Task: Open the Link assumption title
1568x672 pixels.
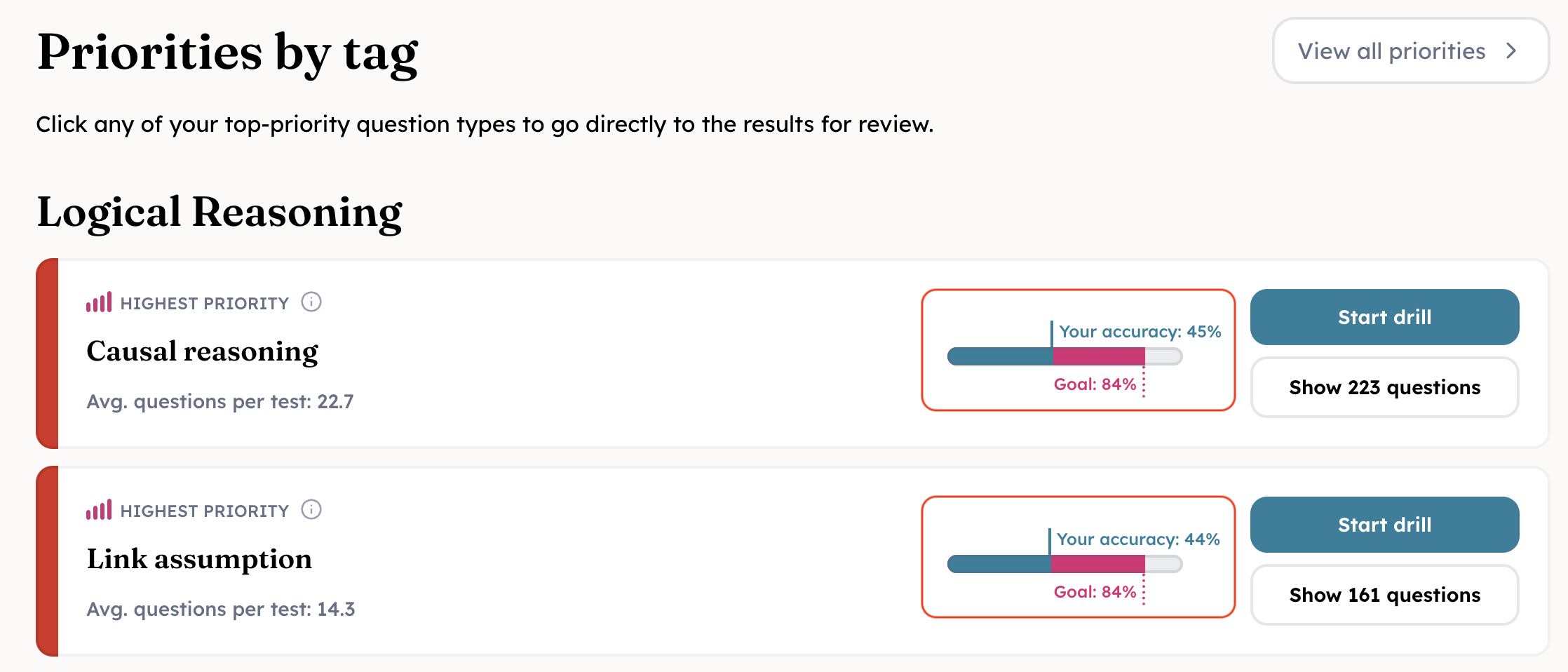Action: [199, 559]
